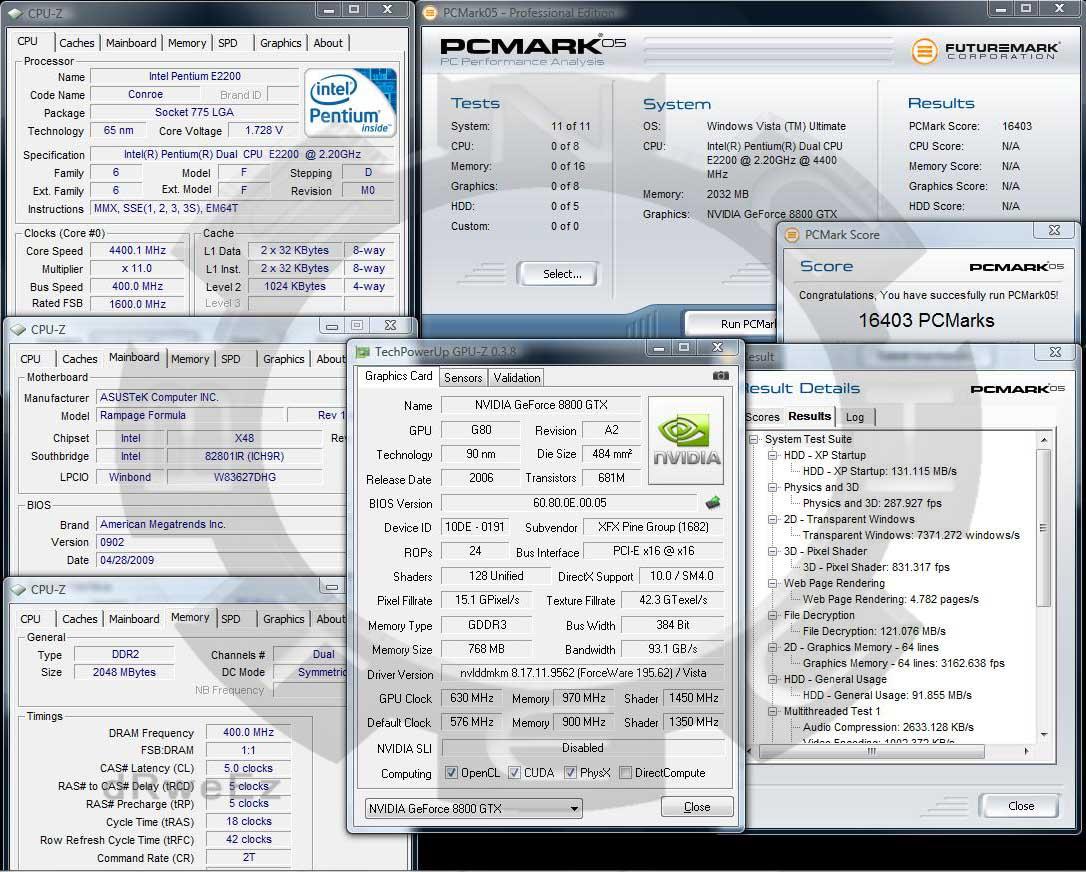Screen dimensions: 1086x872
Task: Open the Log tab in Result Details
Action: point(855,417)
